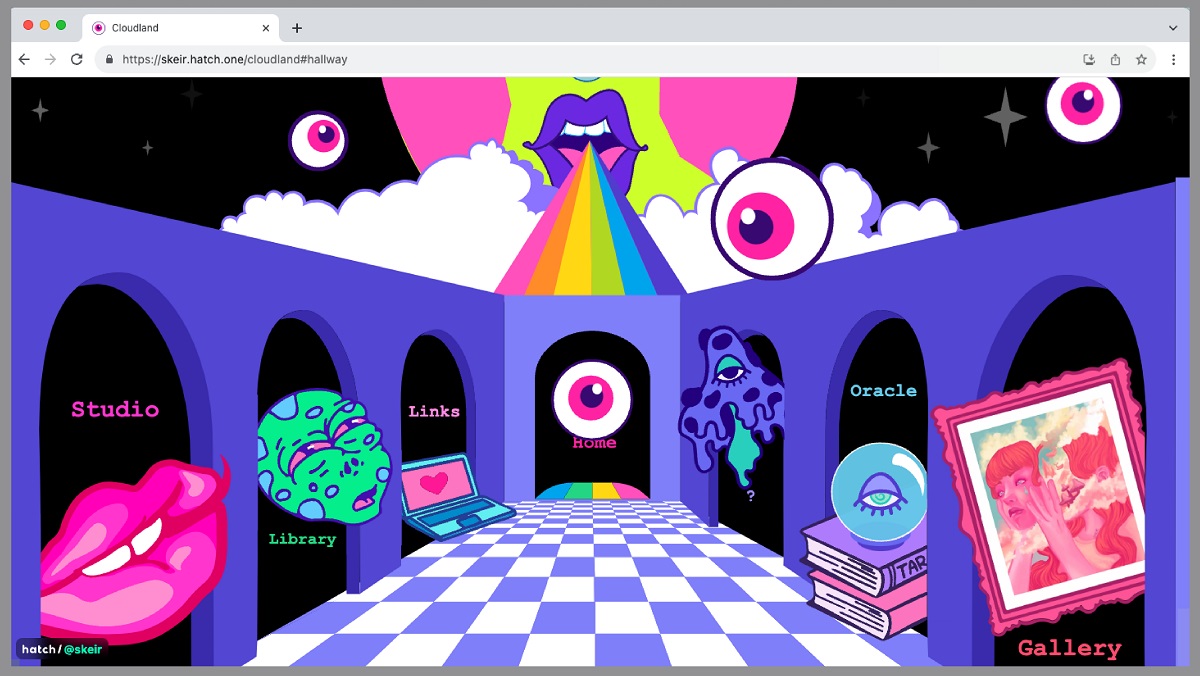Reload the current page

[x=76, y=59]
